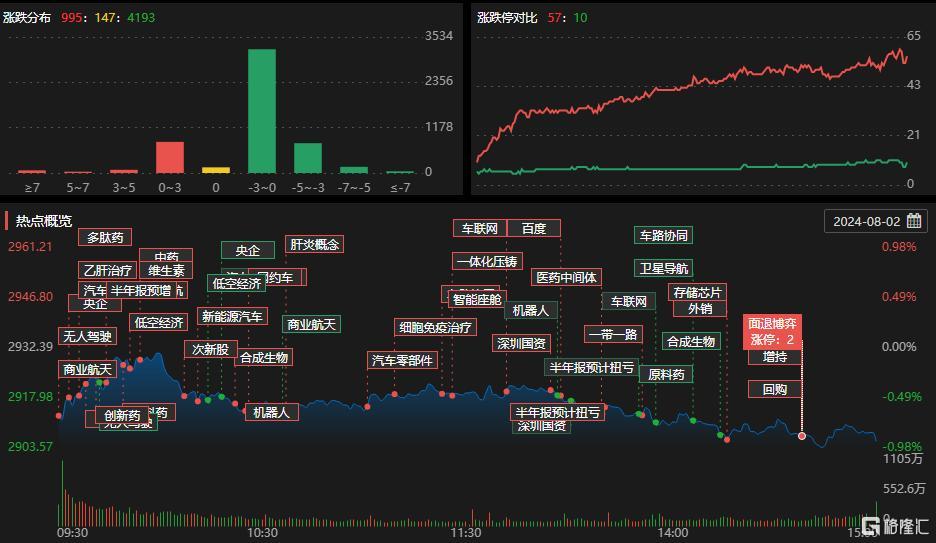Click the 肝炎概念 tag
Image resolution: width=936 pixels, height=543 pixels.
pyautogui.click(x=315, y=244)
